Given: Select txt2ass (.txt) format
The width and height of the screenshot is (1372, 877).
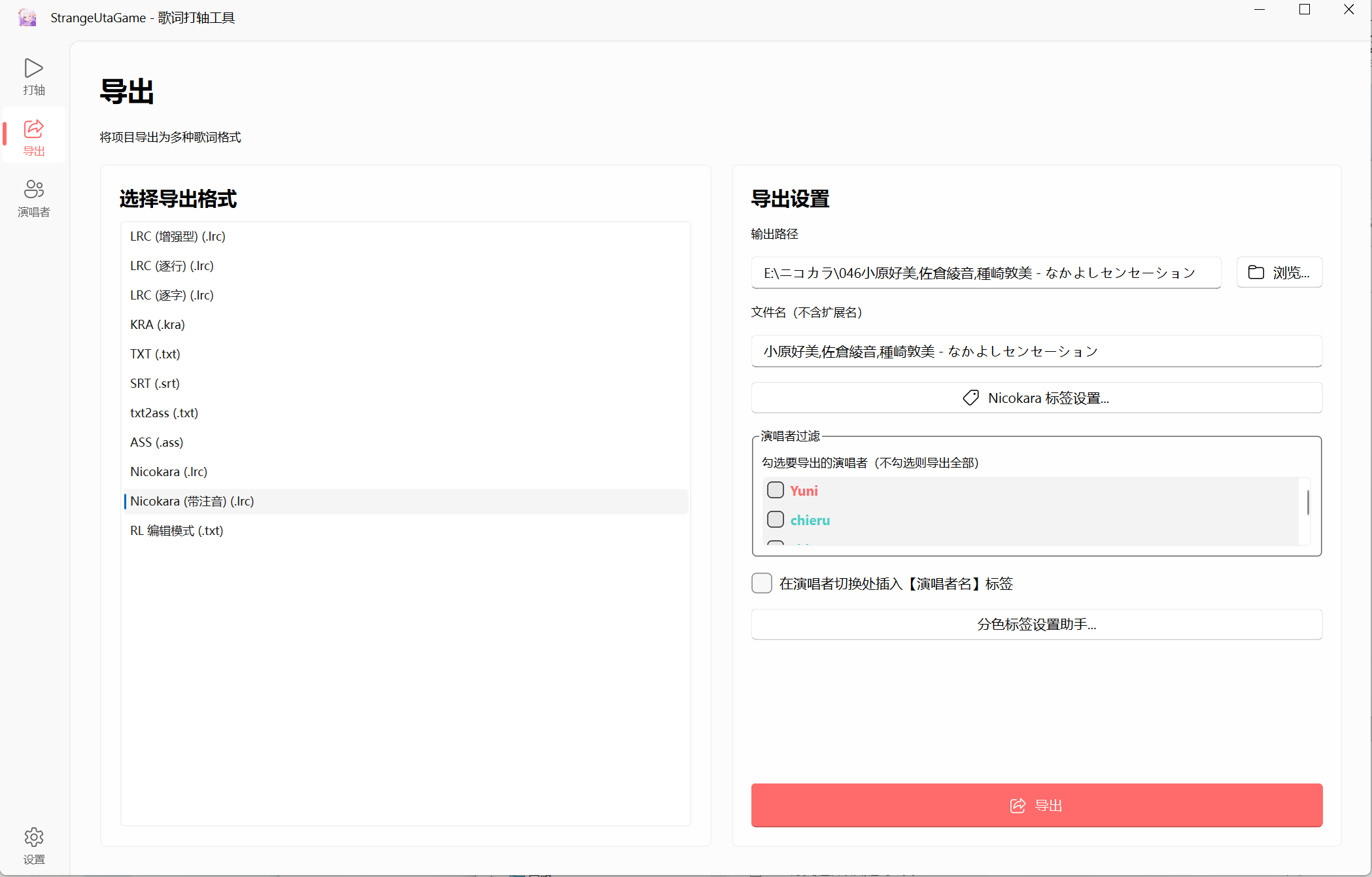Looking at the screenshot, I should click(405, 413).
